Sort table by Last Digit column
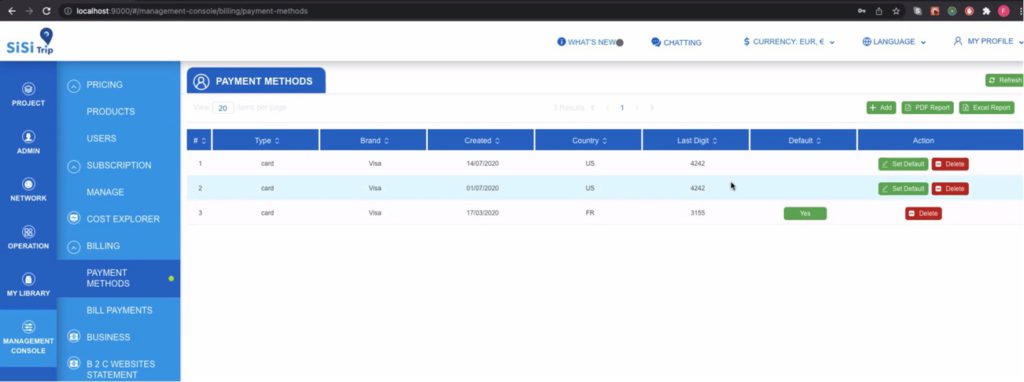This screenshot has height=382, width=1024. (x=696, y=140)
